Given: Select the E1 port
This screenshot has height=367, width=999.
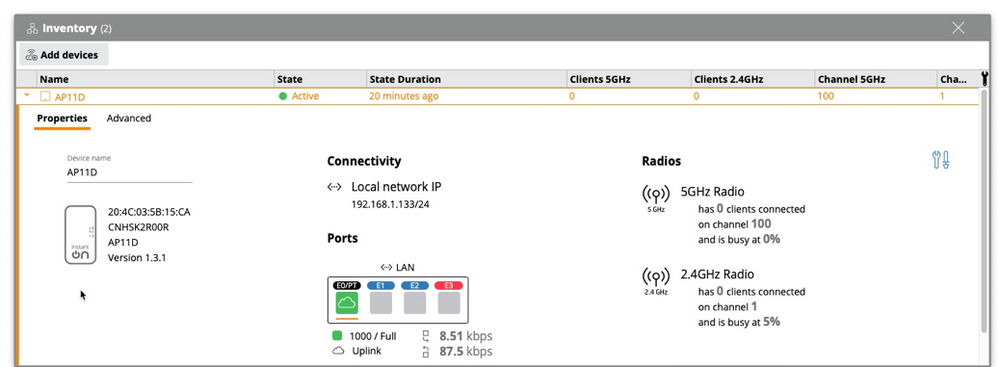Looking at the screenshot, I should point(381,303).
